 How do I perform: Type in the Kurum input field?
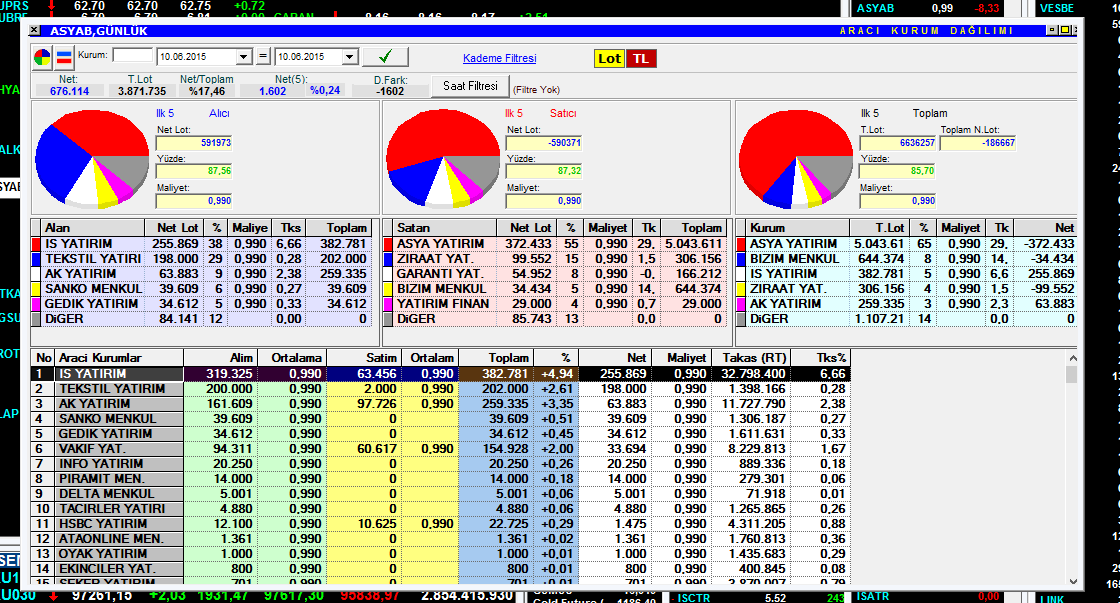coord(132,56)
